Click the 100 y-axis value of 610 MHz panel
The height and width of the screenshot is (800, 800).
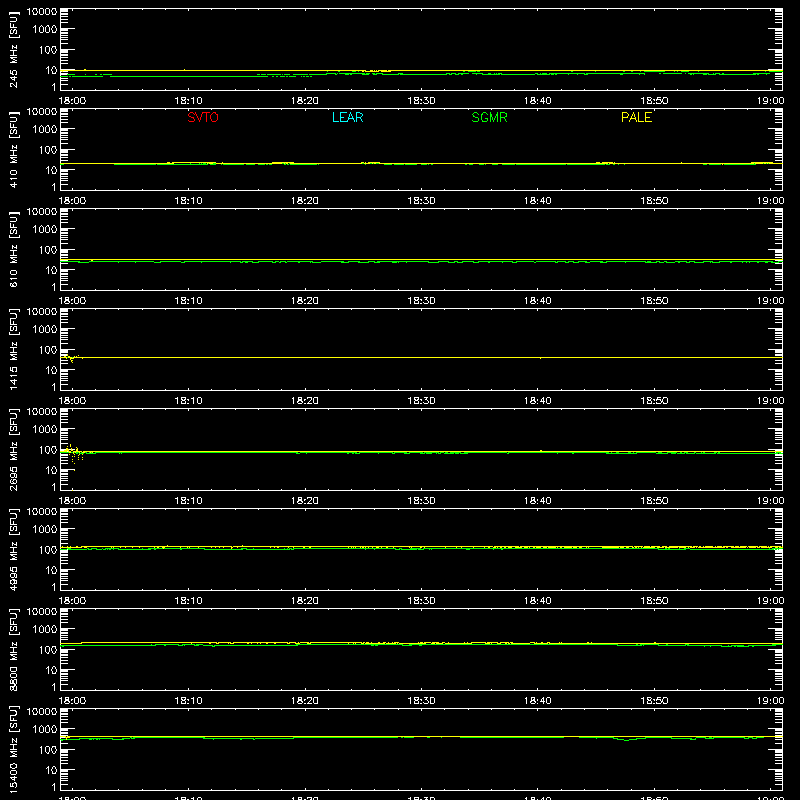pyautogui.click(x=48, y=250)
